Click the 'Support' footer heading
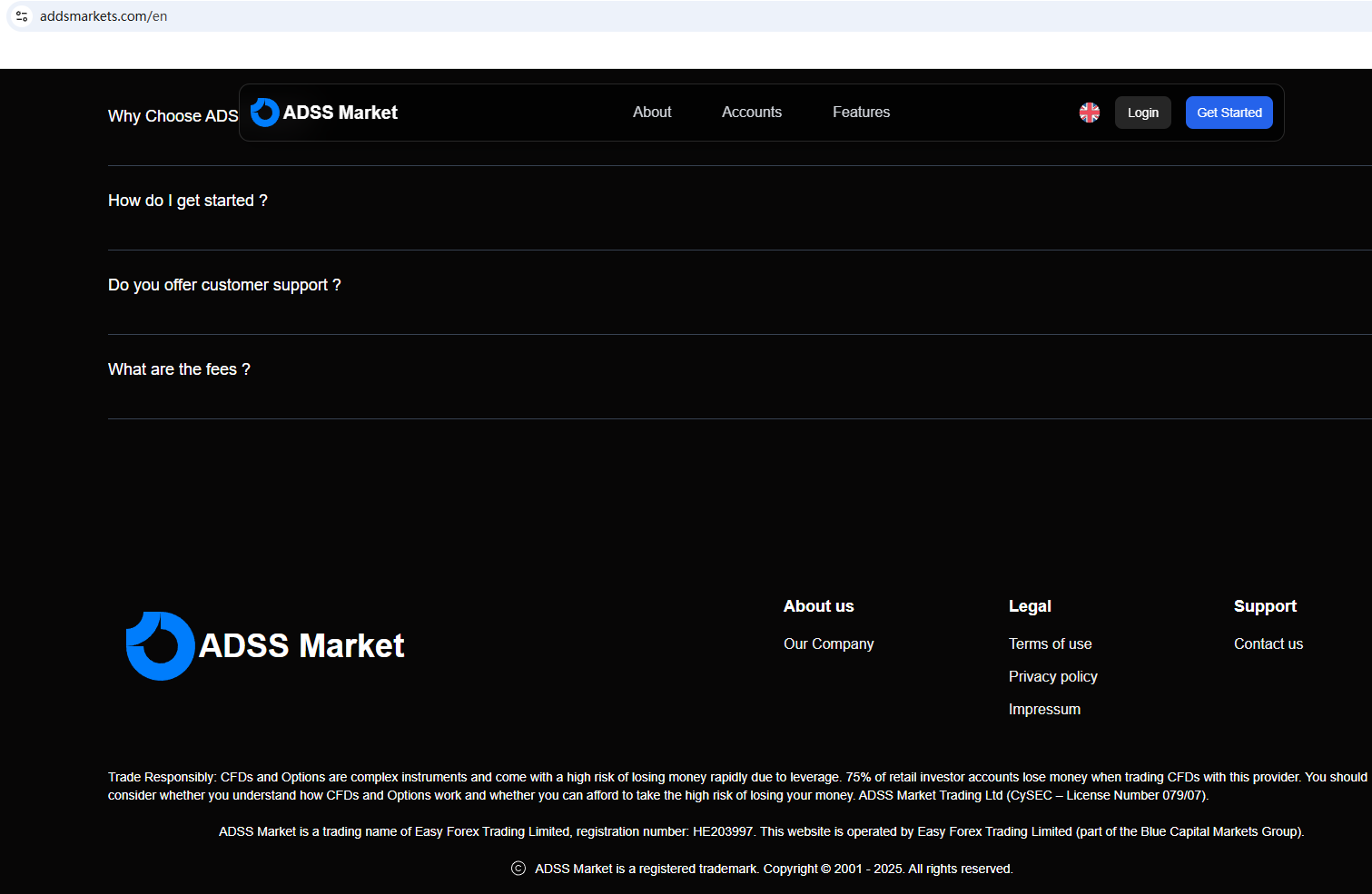This screenshot has width=1372, height=894. tap(1265, 606)
